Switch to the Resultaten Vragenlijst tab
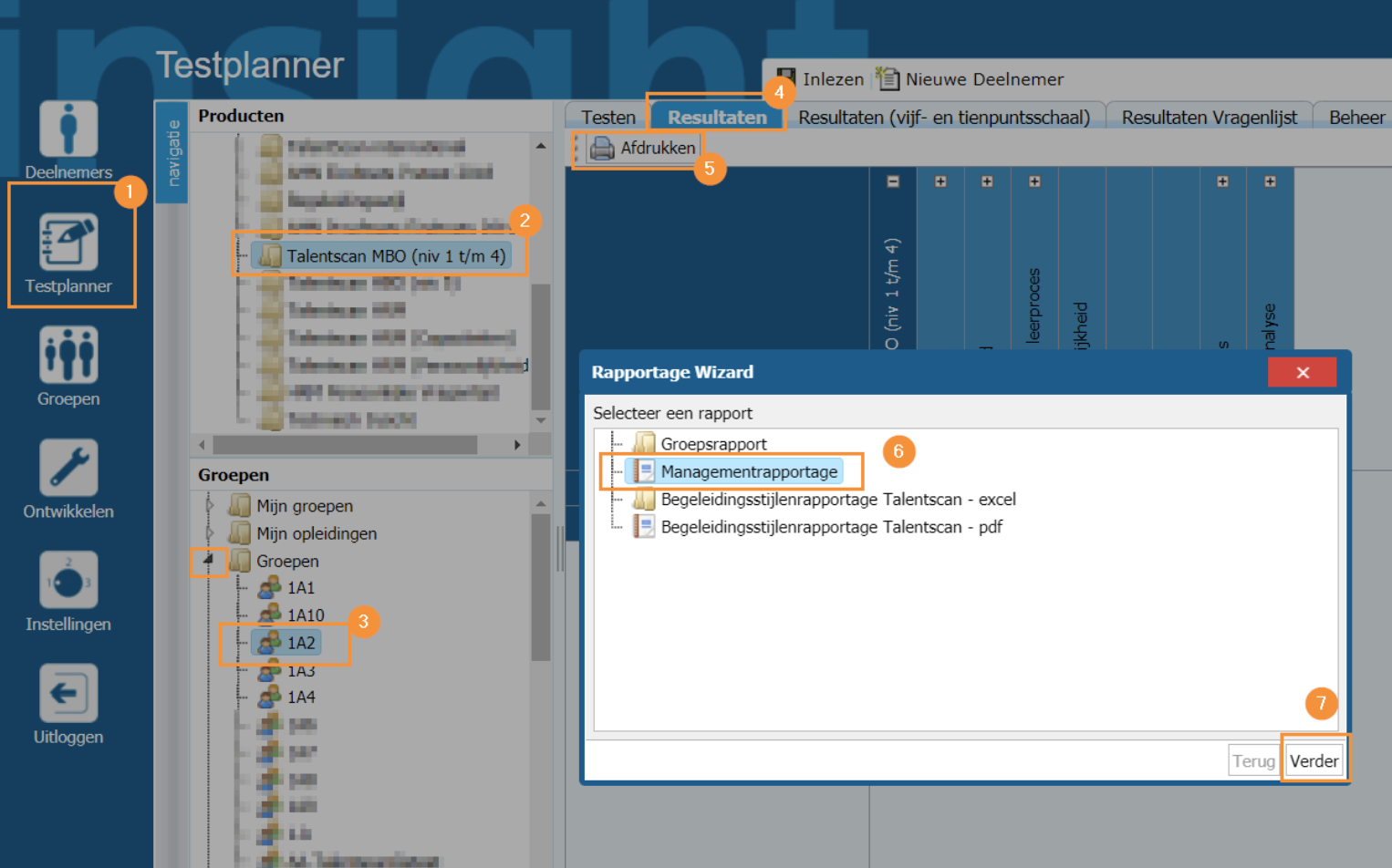The height and width of the screenshot is (868, 1392). click(x=1209, y=118)
